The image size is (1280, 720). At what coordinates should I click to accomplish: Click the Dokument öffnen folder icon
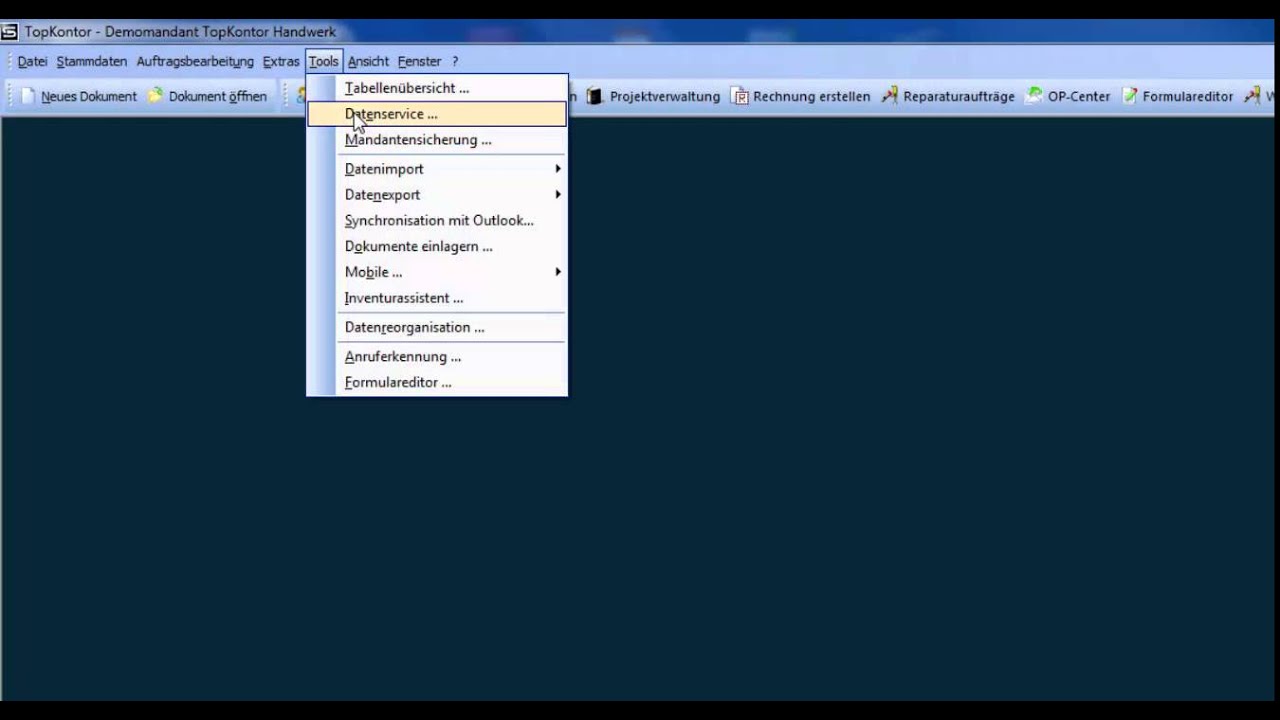click(155, 96)
